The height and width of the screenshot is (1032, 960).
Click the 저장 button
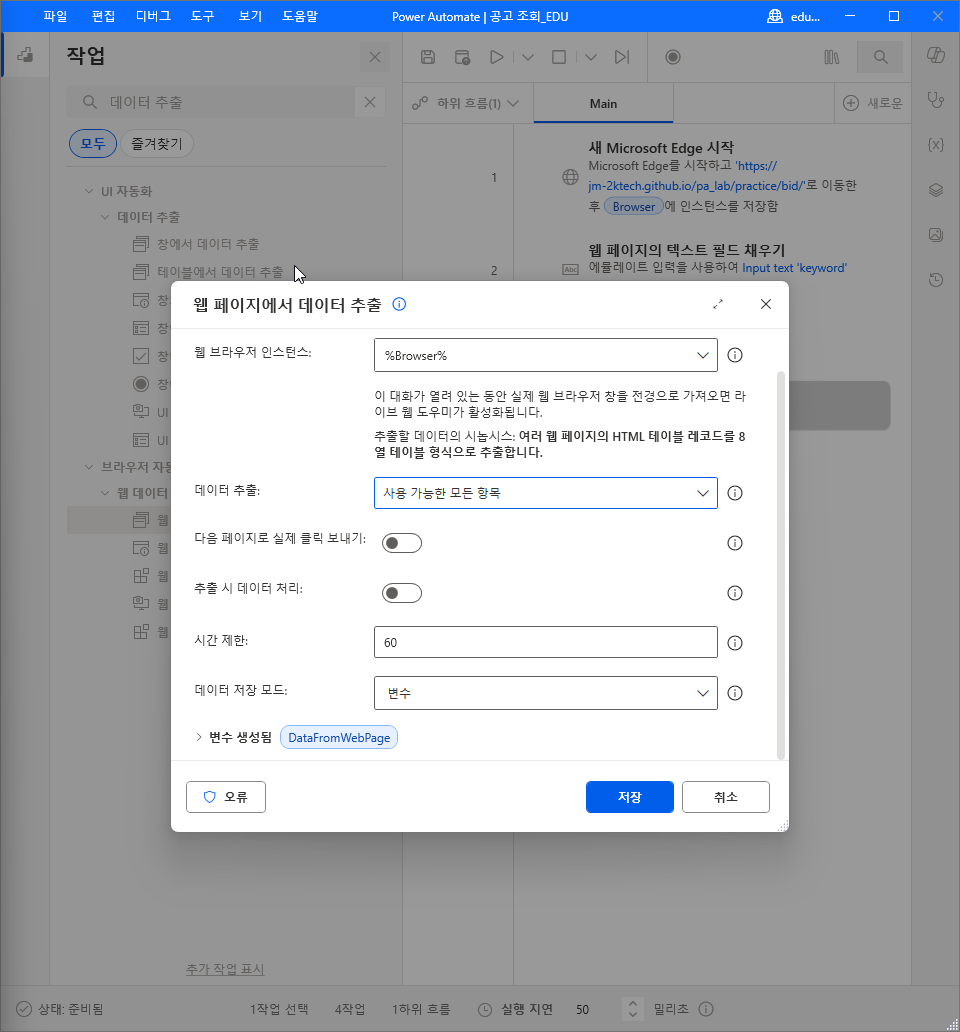pyautogui.click(x=630, y=797)
